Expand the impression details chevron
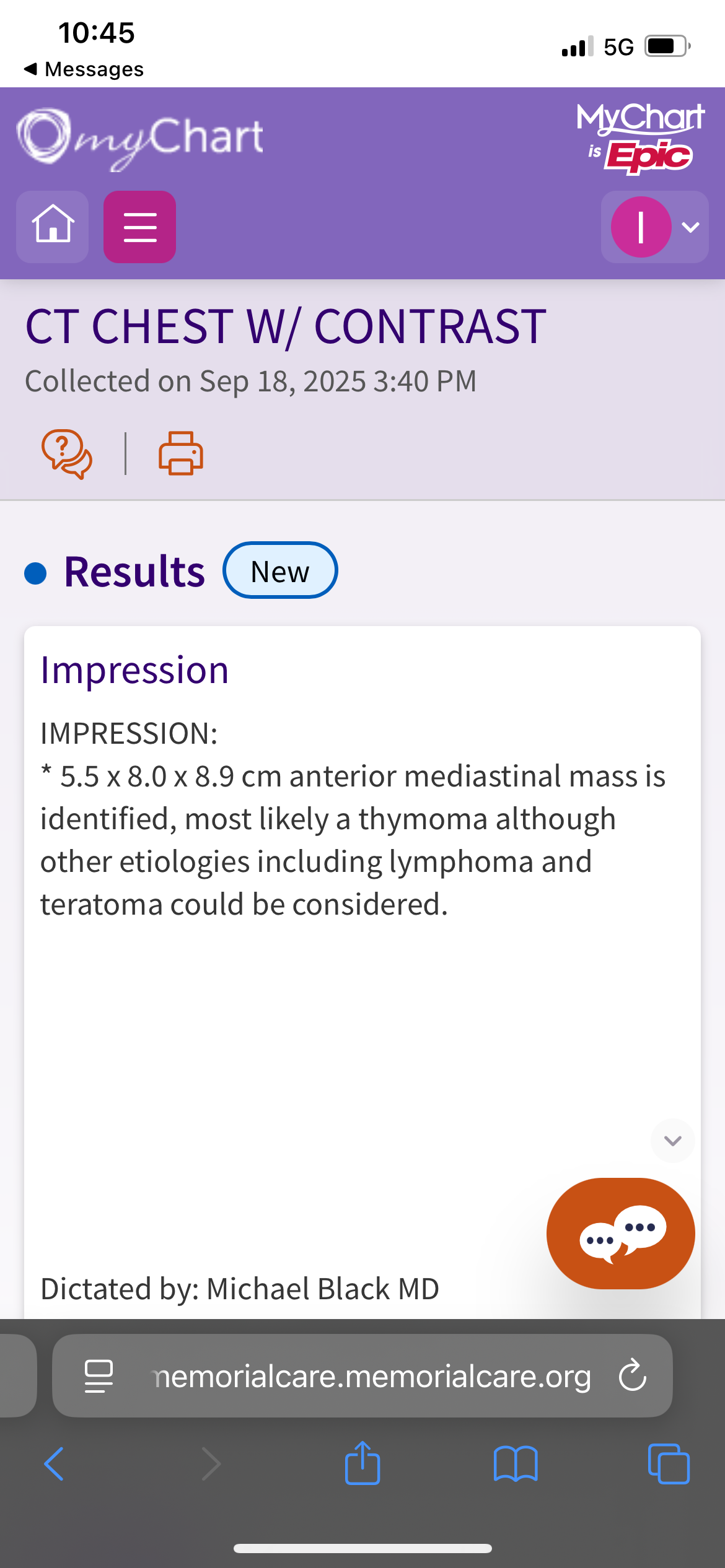 point(672,1141)
